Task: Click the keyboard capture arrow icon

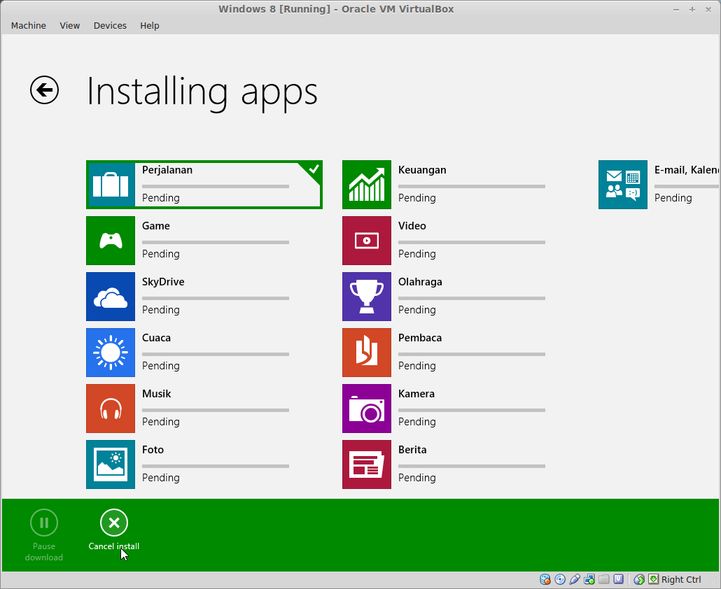Action: (x=653, y=578)
